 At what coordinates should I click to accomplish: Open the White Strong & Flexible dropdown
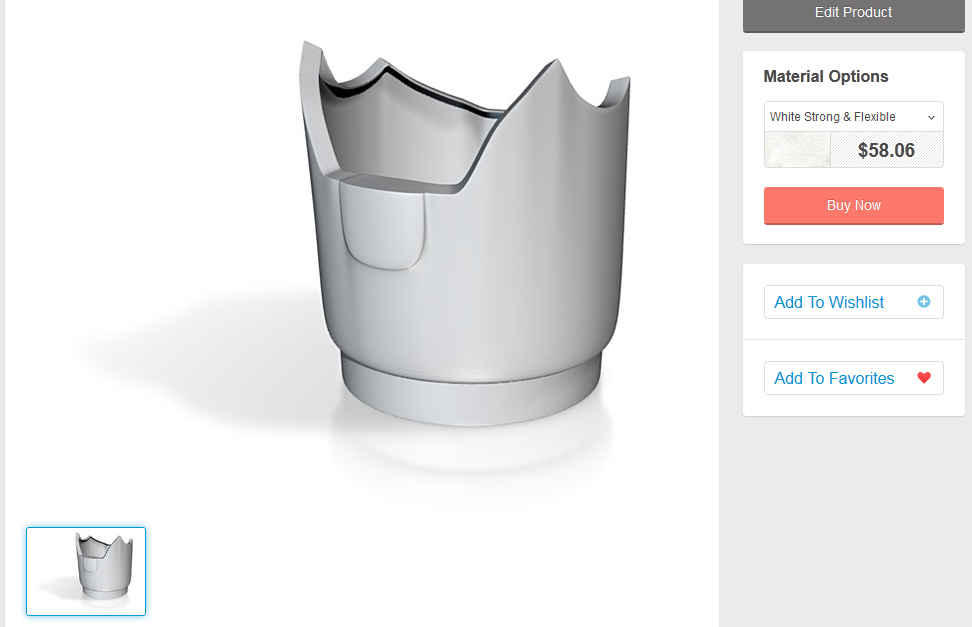[854, 117]
